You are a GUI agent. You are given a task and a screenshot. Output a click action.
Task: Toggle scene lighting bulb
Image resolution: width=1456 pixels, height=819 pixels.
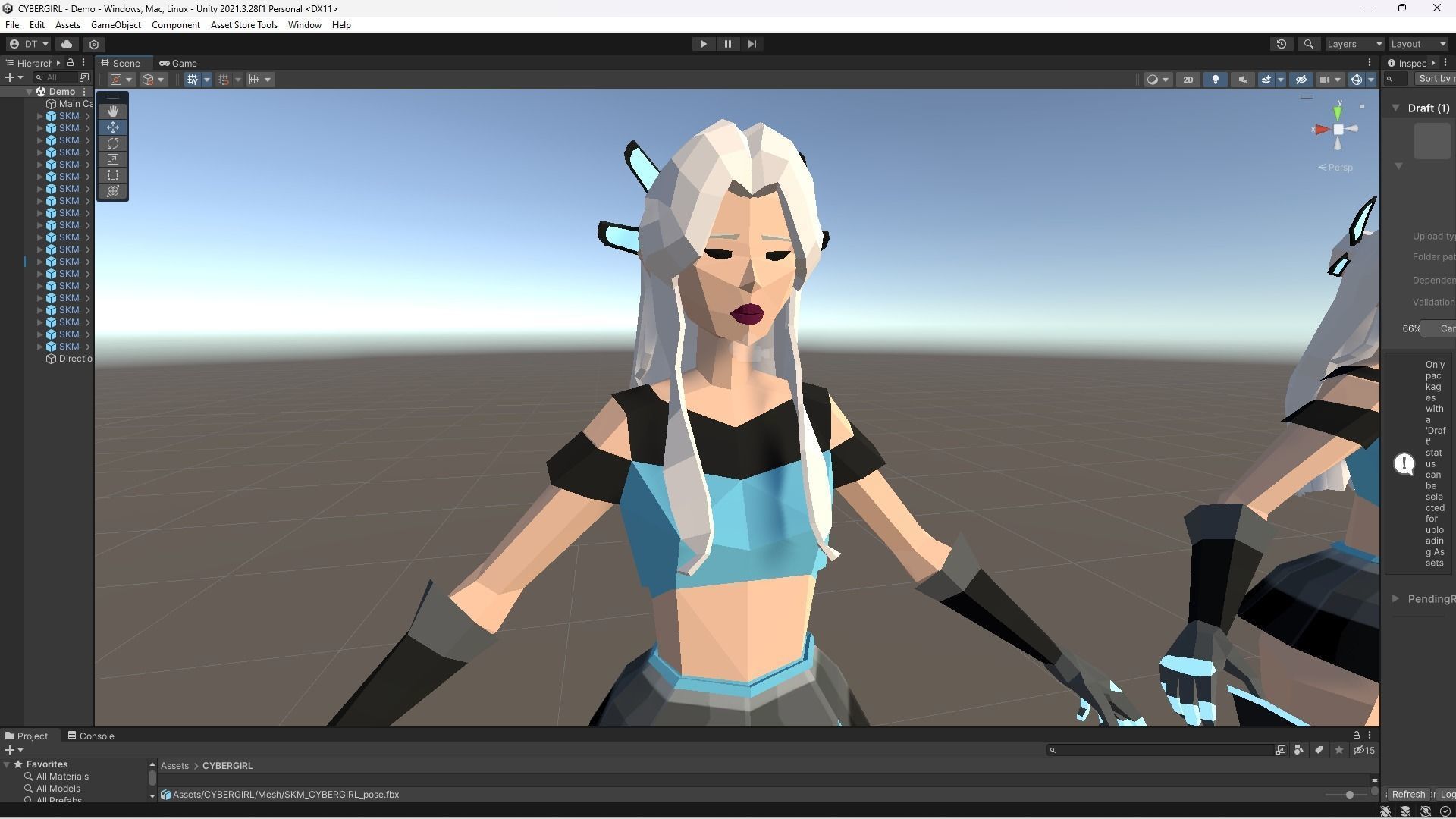(1216, 80)
